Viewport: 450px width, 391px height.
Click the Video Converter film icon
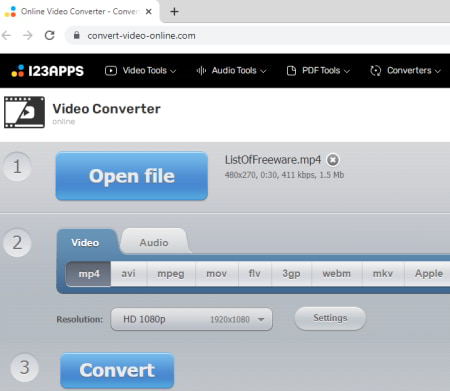[24, 112]
